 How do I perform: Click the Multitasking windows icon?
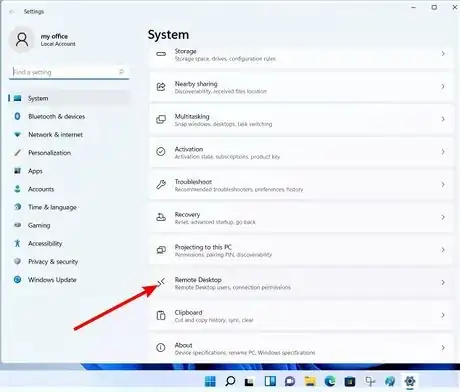(x=161, y=119)
